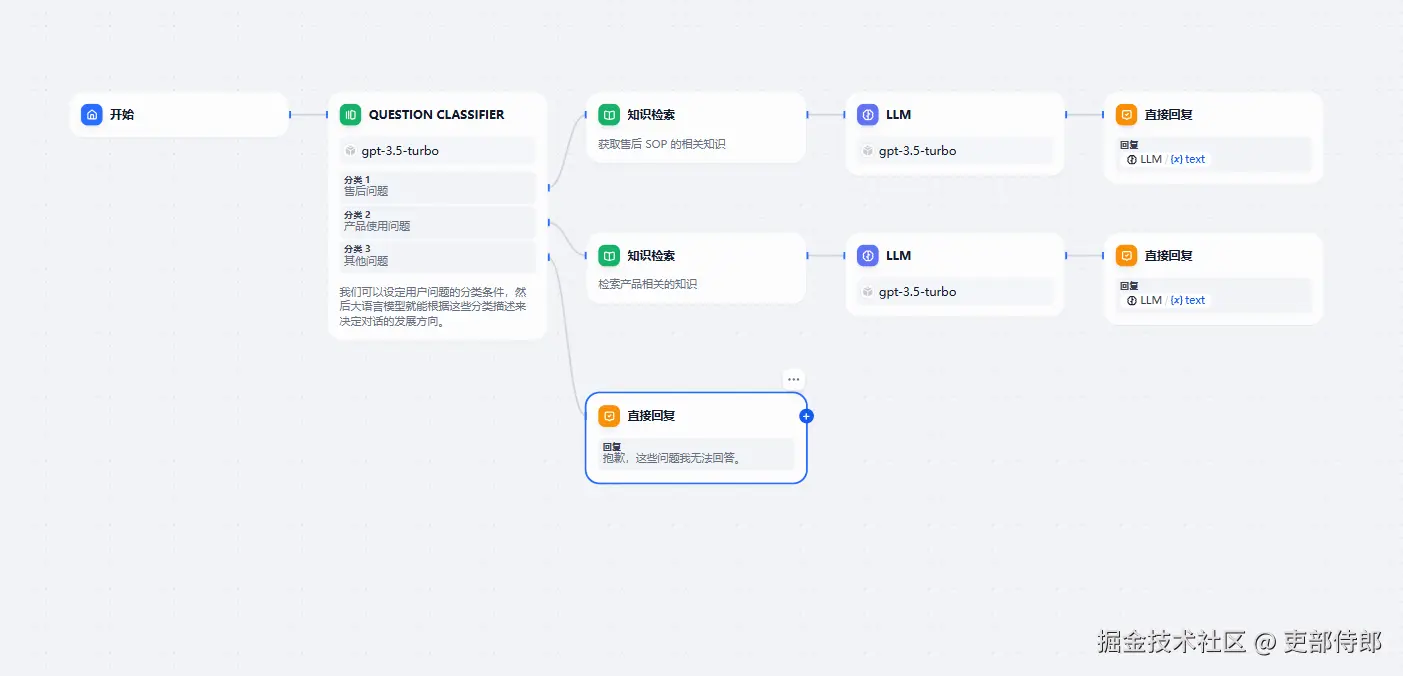Image resolution: width=1403 pixels, height=676 pixels.
Task: Click the purple LLM icon in the product branch
Action: pyautogui.click(x=868, y=256)
